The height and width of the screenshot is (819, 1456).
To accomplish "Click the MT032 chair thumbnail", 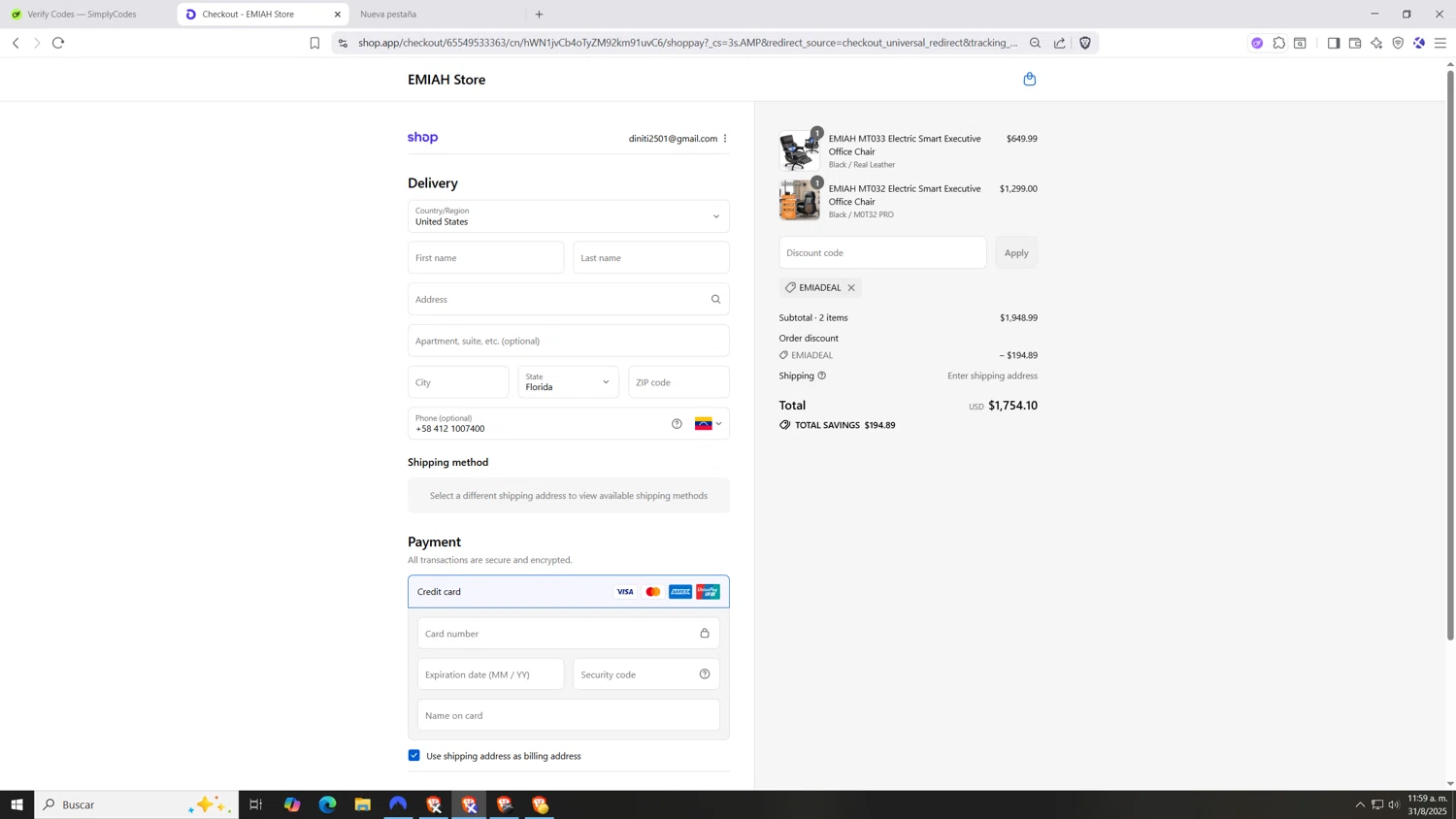I will (800, 201).
